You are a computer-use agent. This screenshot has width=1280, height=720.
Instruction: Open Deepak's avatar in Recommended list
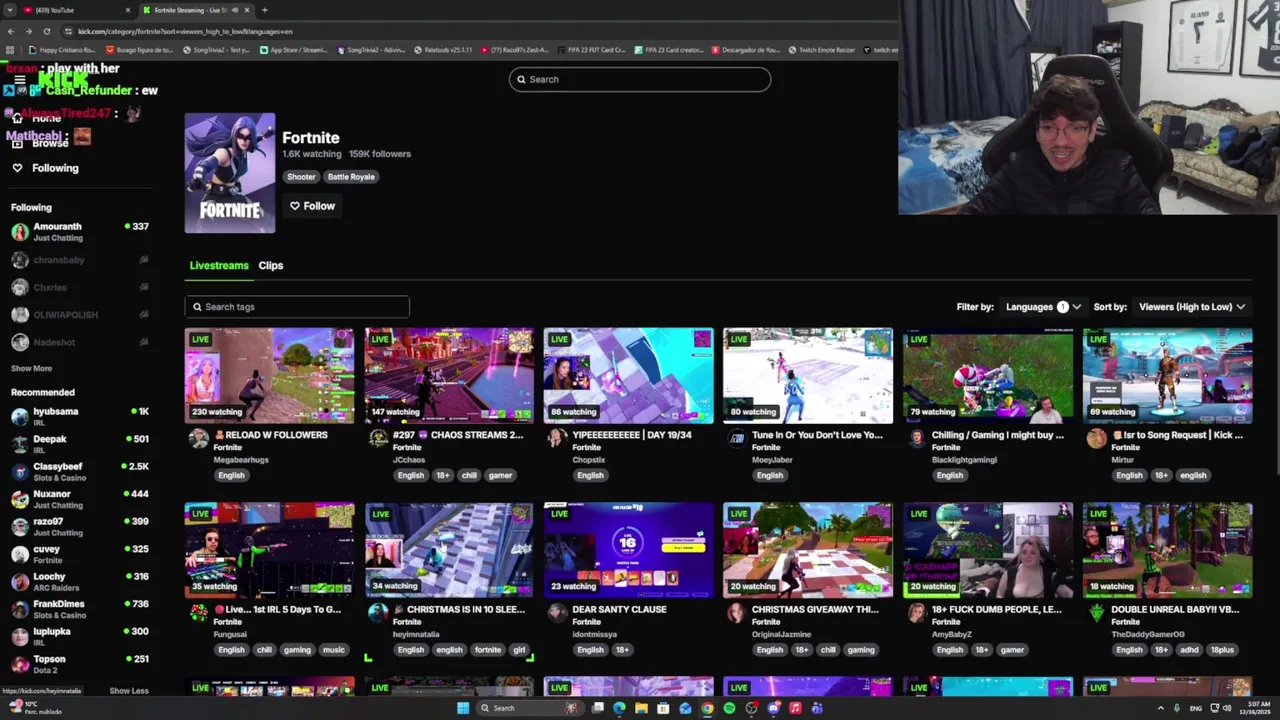click(20, 444)
